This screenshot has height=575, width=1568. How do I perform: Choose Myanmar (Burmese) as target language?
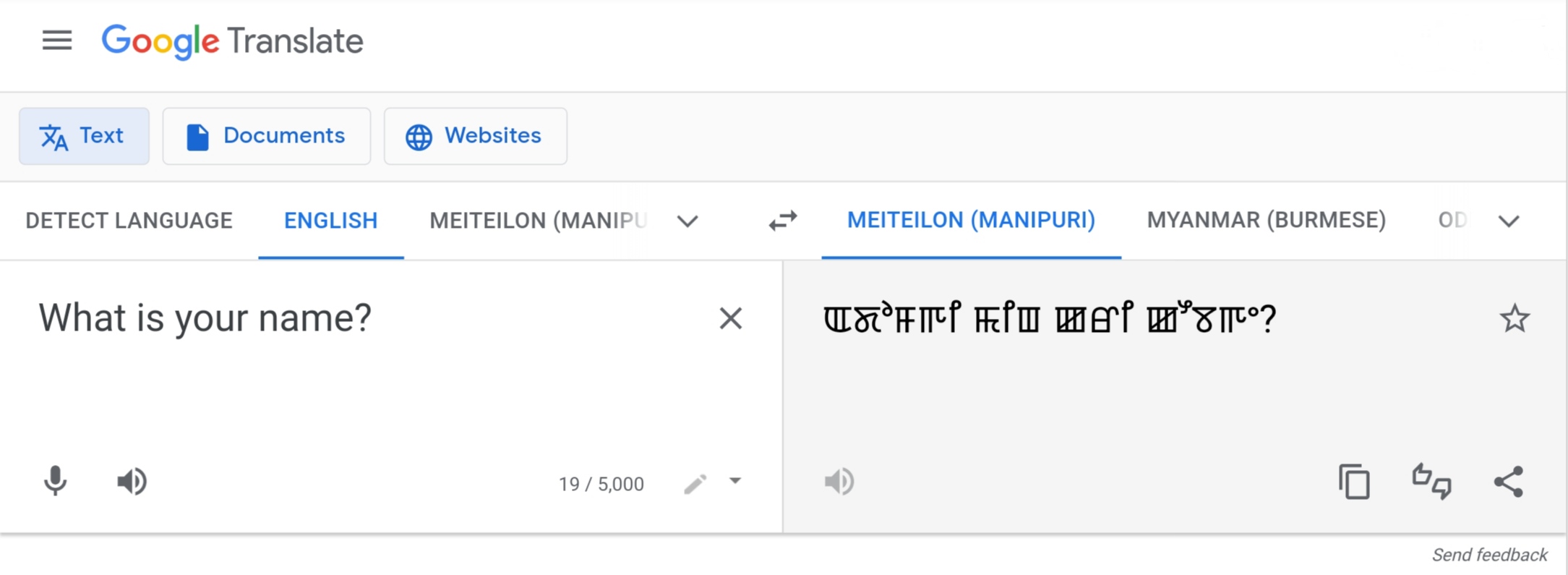click(1266, 220)
